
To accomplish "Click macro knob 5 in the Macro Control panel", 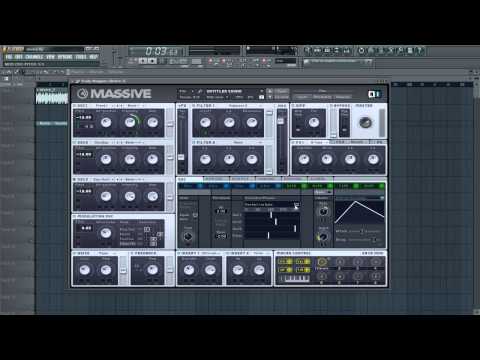I will pos(322,276).
